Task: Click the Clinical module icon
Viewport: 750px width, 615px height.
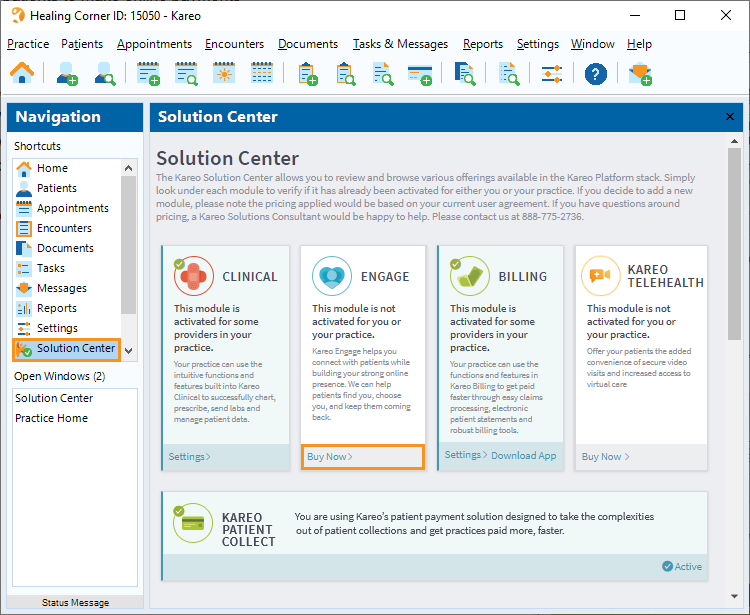Action: pos(194,276)
